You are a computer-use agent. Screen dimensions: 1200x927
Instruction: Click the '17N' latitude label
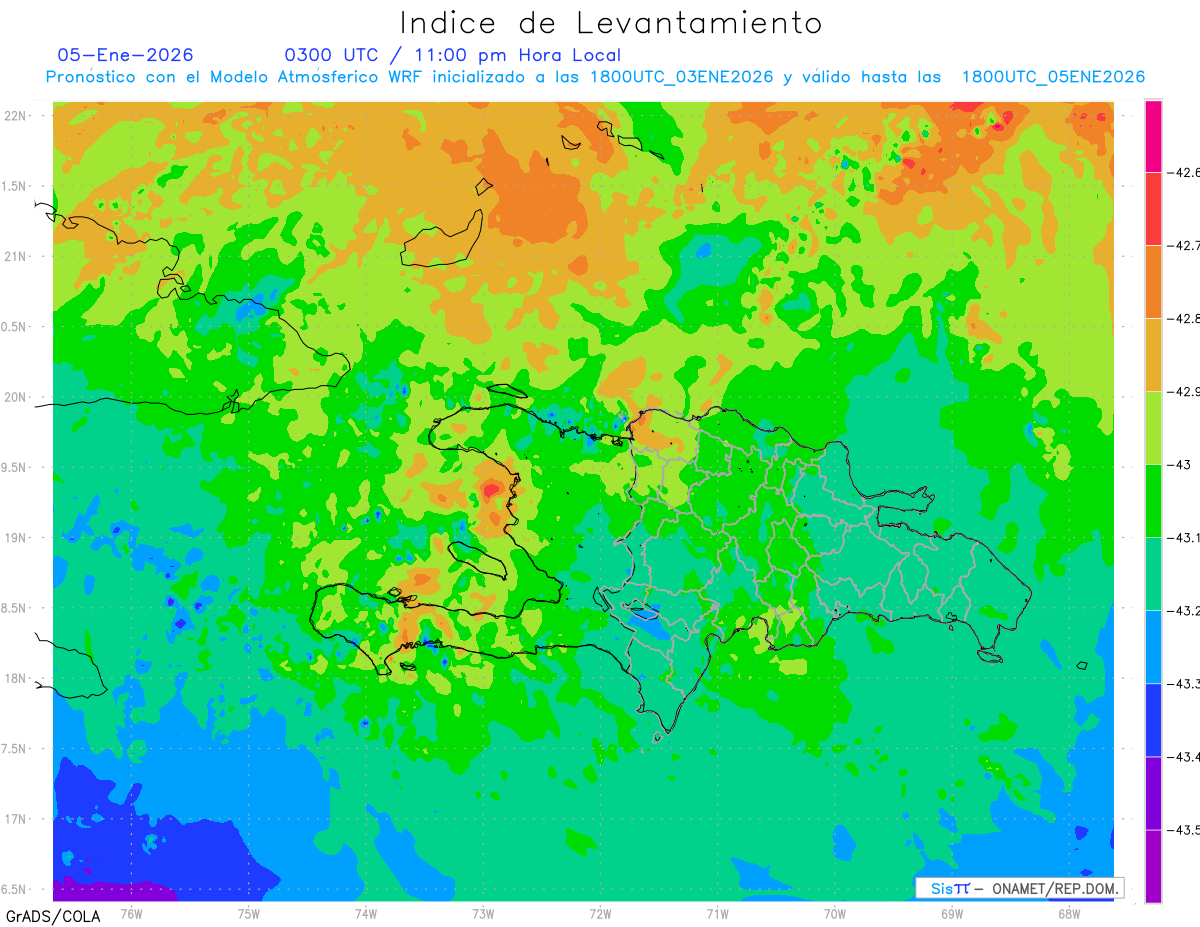tap(15, 820)
